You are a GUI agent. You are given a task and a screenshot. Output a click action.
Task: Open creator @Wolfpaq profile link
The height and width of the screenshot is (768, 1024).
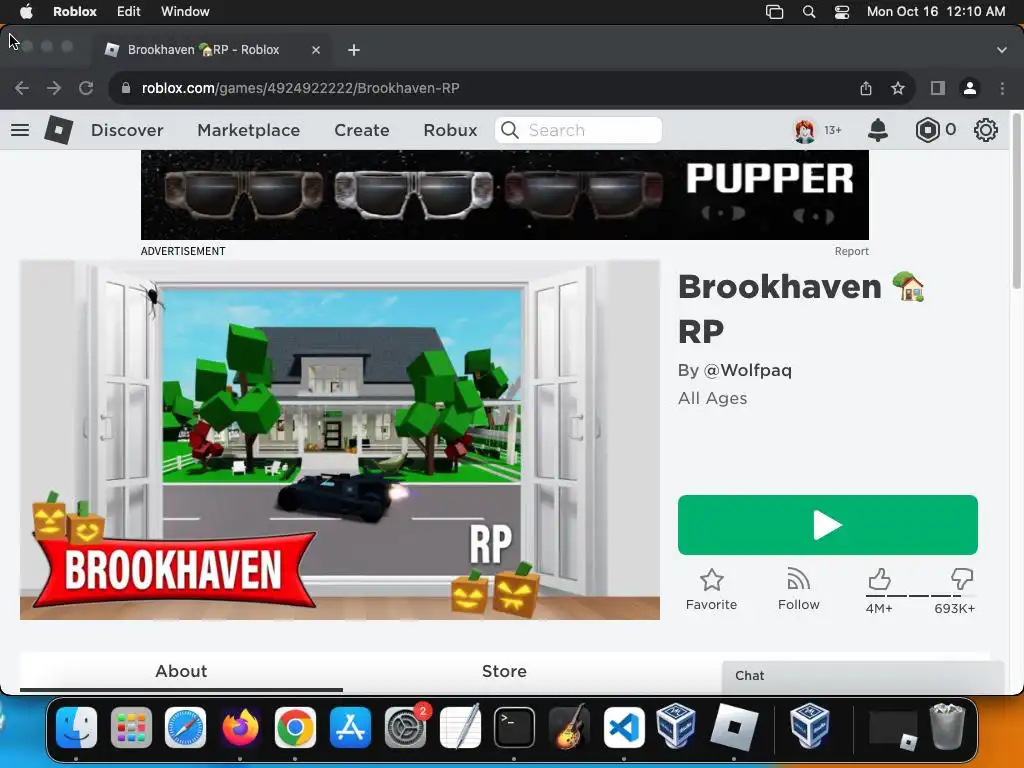[x=748, y=370]
